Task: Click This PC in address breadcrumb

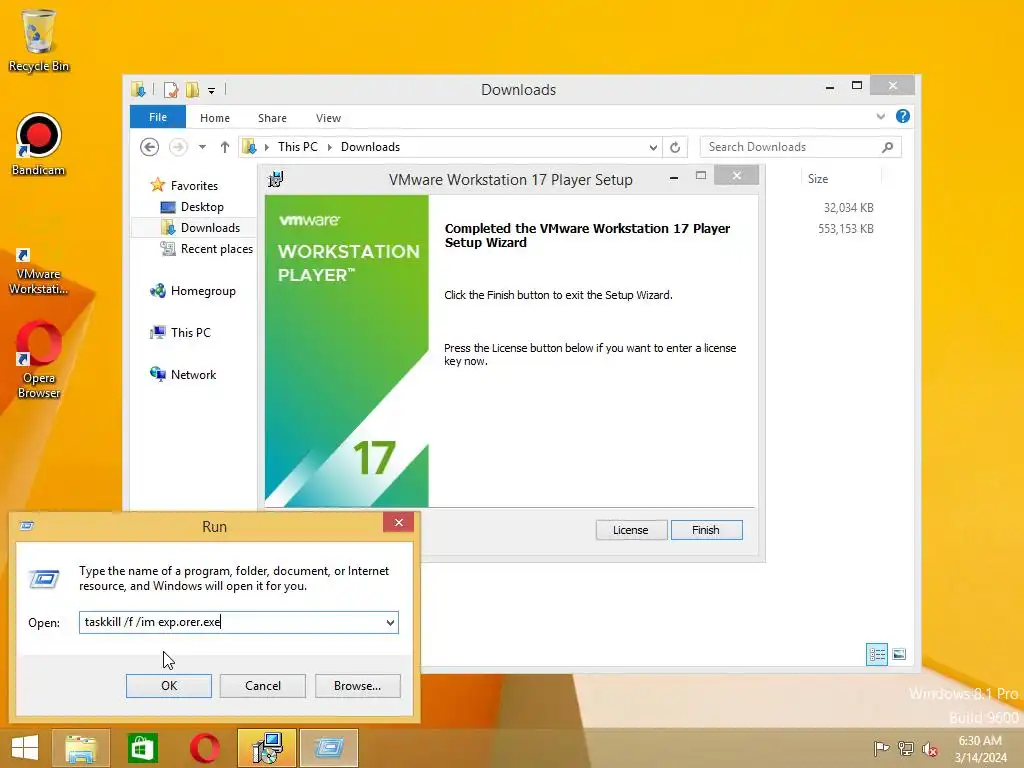Action: pos(298,147)
